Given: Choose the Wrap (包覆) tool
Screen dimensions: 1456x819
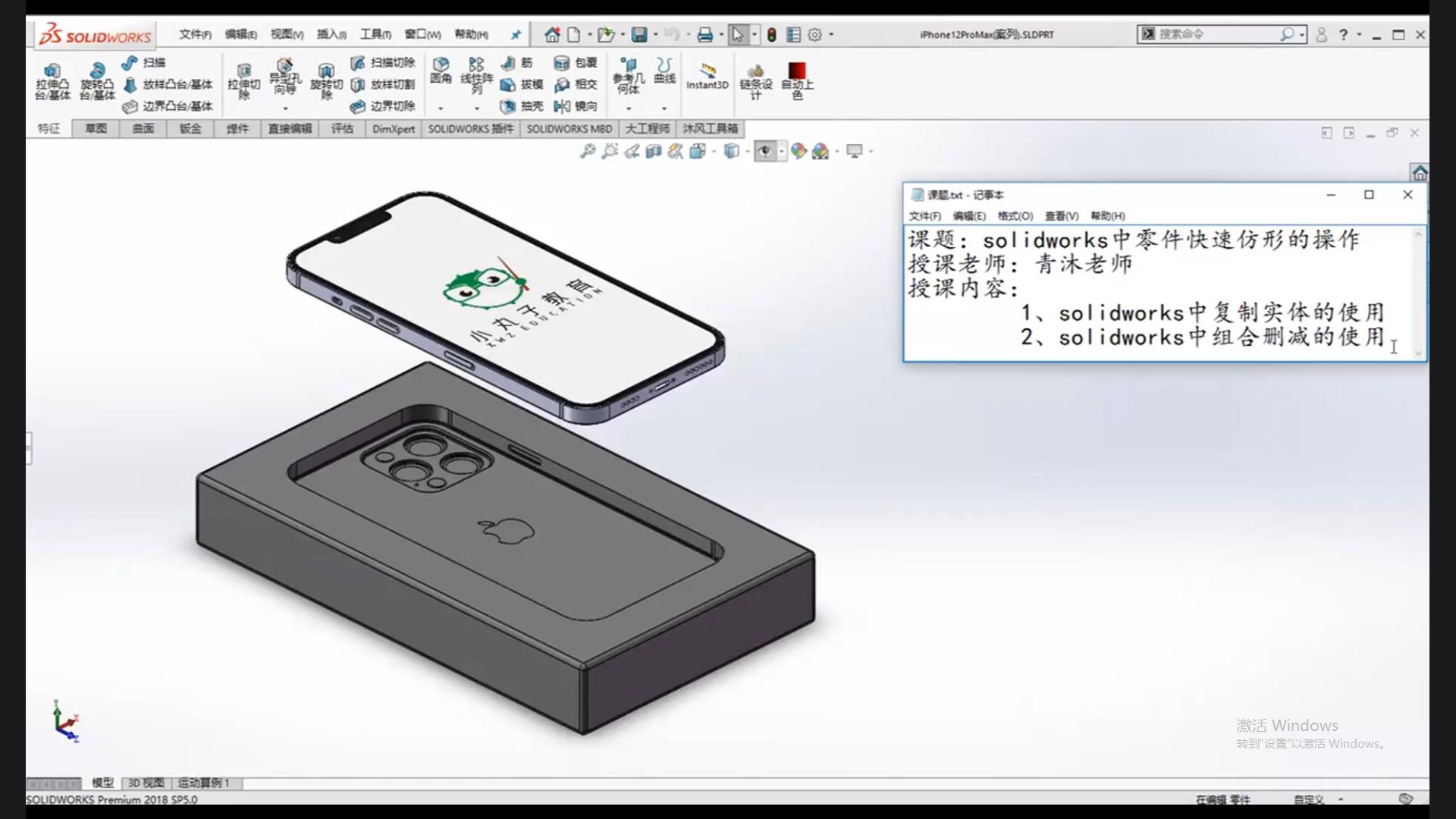Looking at the screenshot, I should pos(576,62).
